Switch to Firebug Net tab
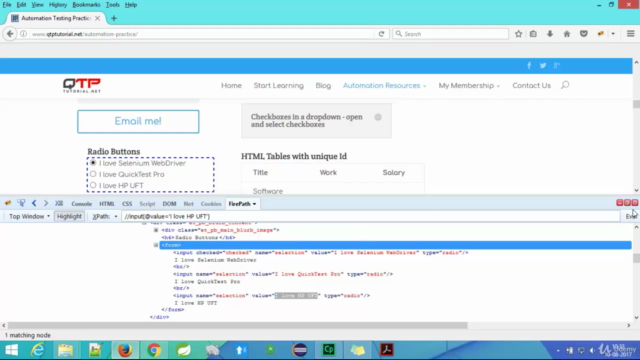This screenshot has height=360, width=640. coord(189,204)
